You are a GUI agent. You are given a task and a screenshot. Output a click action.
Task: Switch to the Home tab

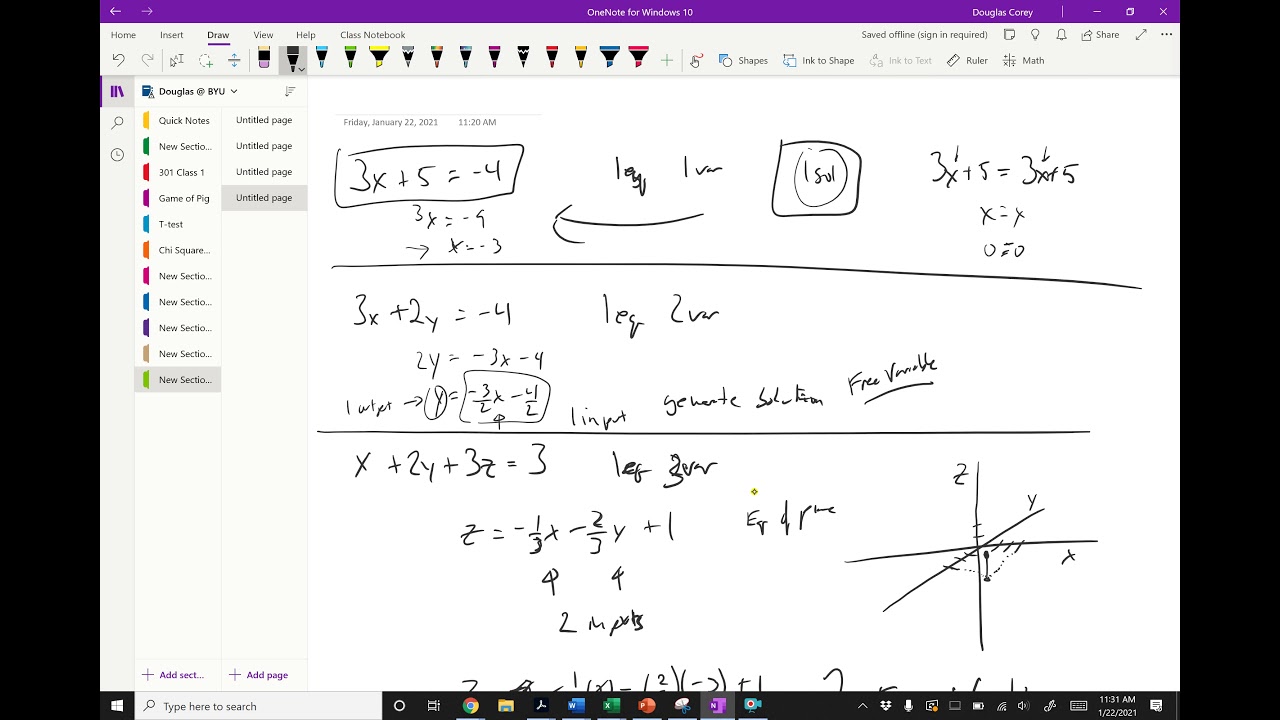coord(123,35)
